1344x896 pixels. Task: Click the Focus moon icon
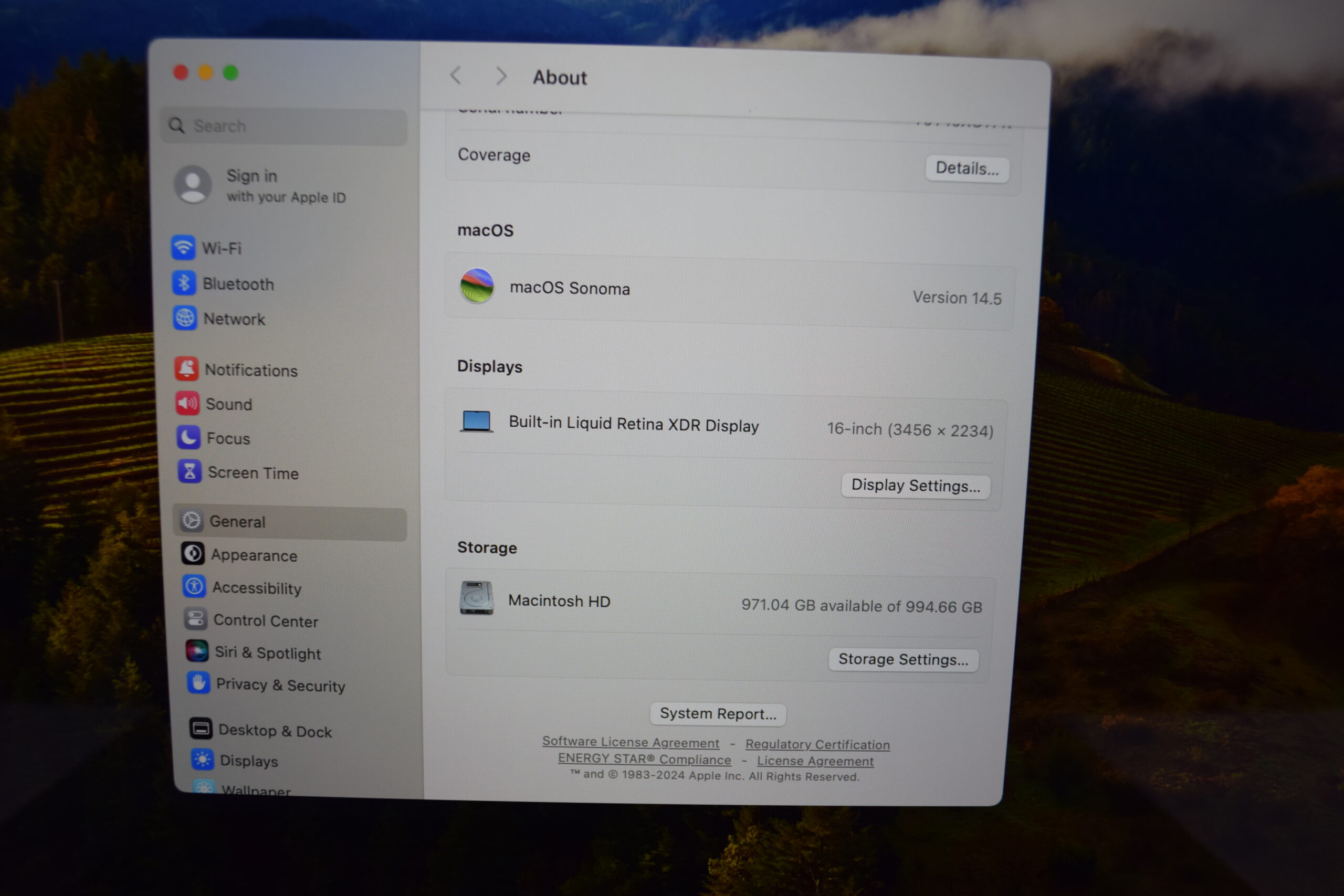click(x=188, y=437)
